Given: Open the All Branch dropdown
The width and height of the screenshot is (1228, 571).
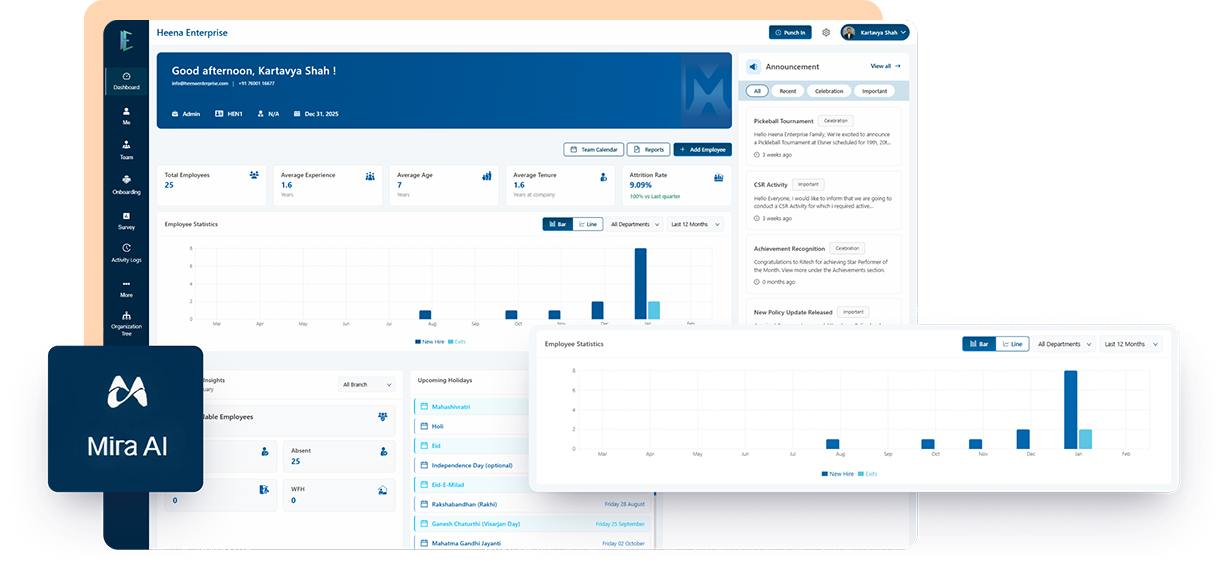Looking at the screenshot, I should pyautogui.click(x=367, y=384).
